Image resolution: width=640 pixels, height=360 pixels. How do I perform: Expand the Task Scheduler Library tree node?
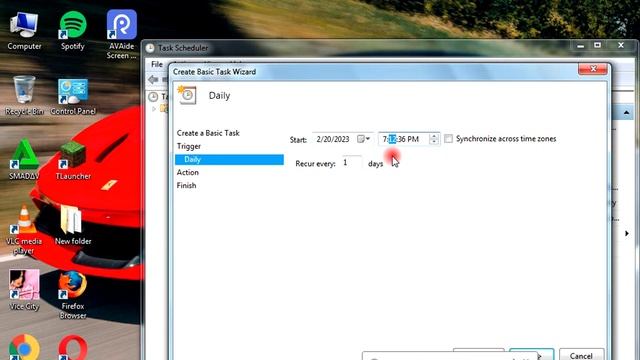[154, 109]
